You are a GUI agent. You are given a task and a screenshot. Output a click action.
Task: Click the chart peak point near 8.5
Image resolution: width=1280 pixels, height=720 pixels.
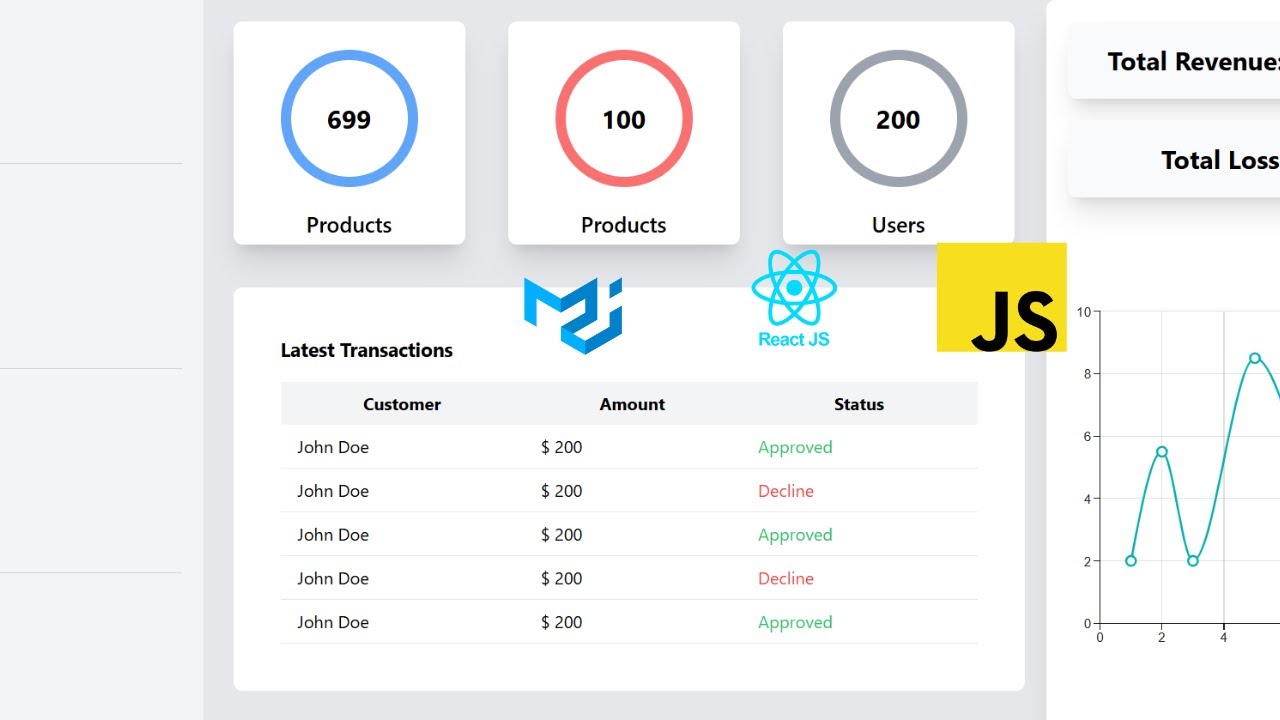click(x=1255, y=358)
